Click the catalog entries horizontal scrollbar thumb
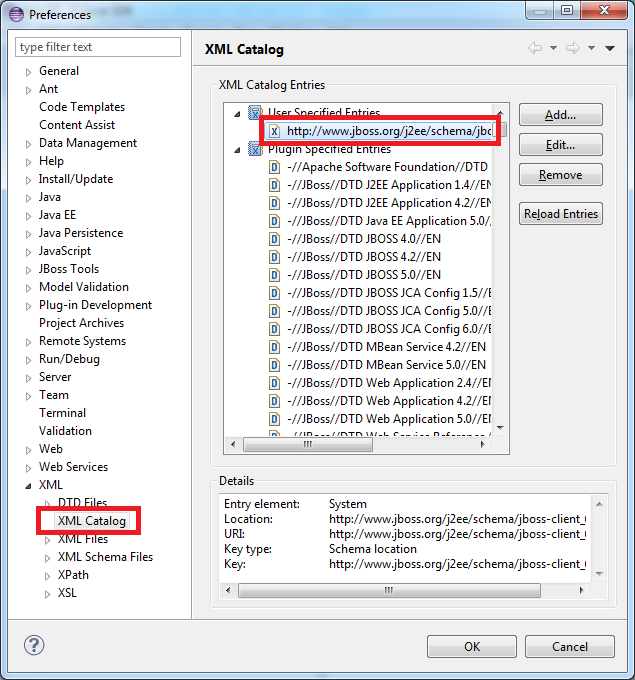The width and height of the screenshot is (635, 680). [308, 445]
